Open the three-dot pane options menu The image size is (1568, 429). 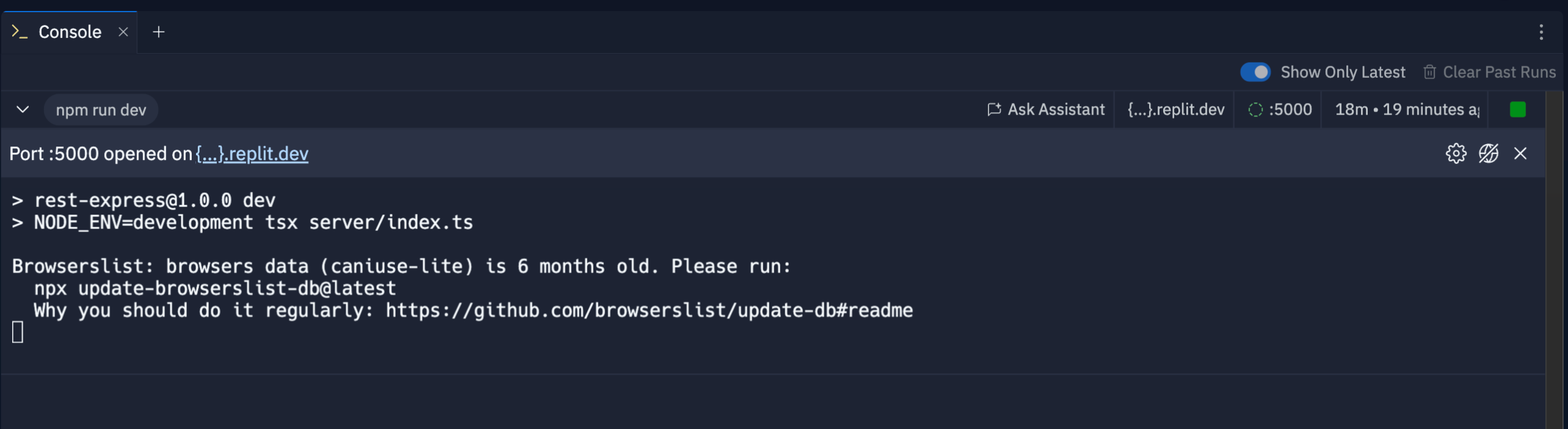pos(1541,32)
